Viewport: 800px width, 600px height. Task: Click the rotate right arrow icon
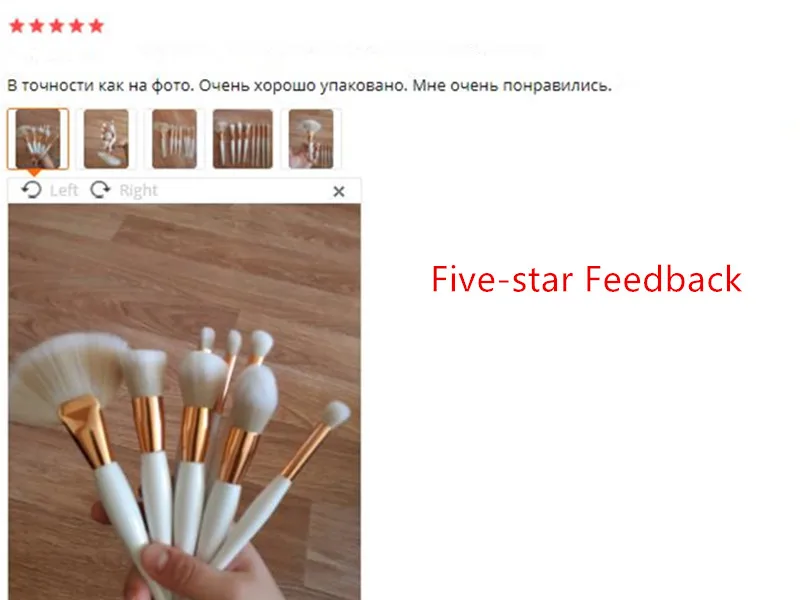click(x=100, y=190)
